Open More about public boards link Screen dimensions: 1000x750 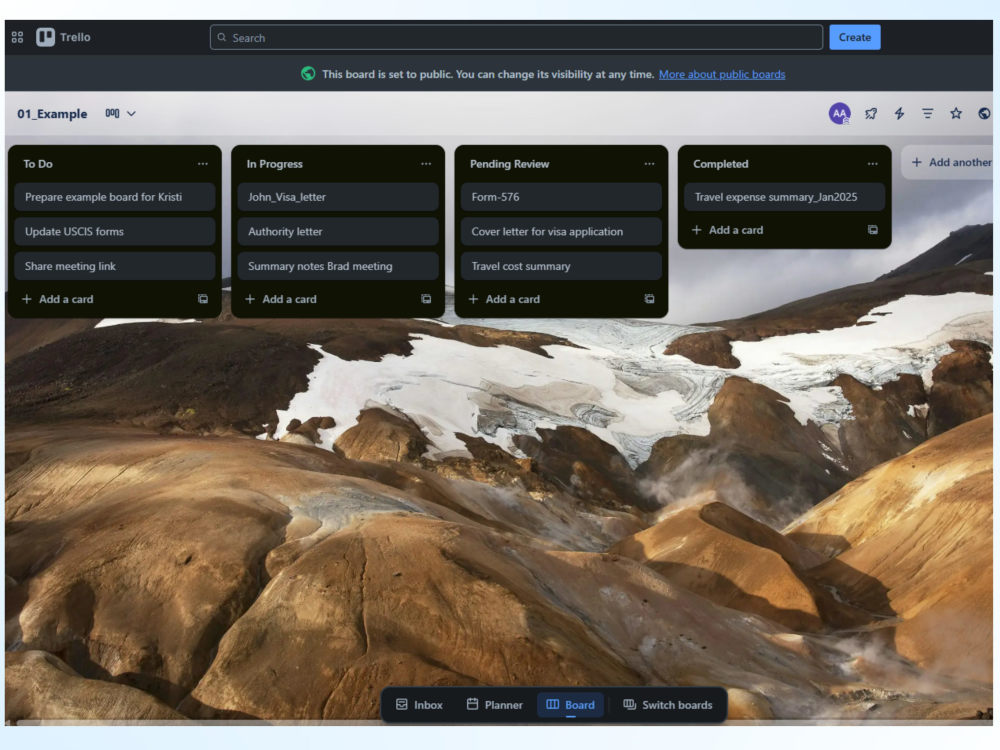pos(722,75)
